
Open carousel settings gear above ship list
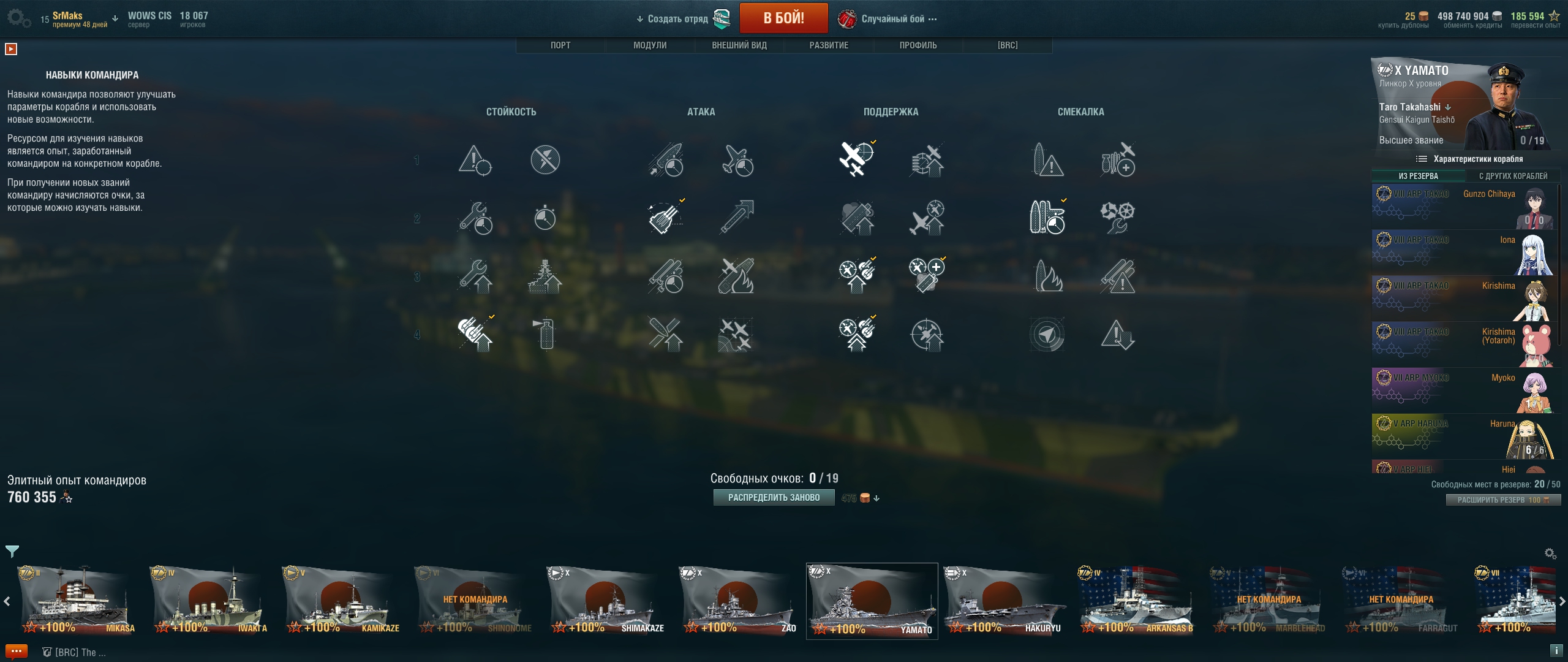tap(1550, 554)
